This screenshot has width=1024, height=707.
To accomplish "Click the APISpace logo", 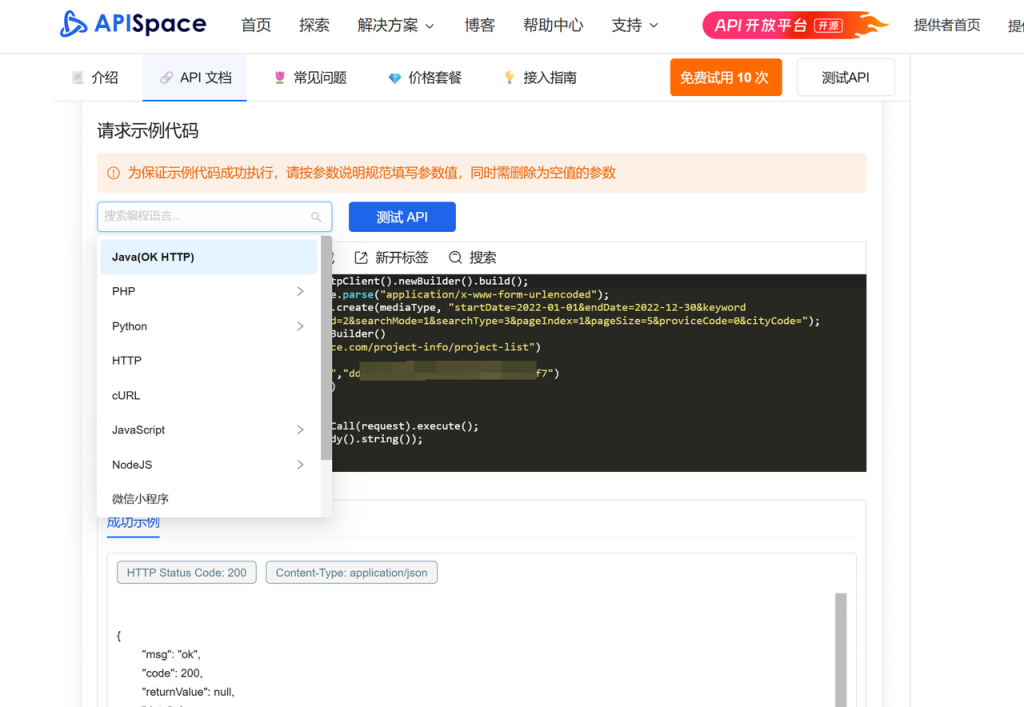I will click(x=133, y=25).
